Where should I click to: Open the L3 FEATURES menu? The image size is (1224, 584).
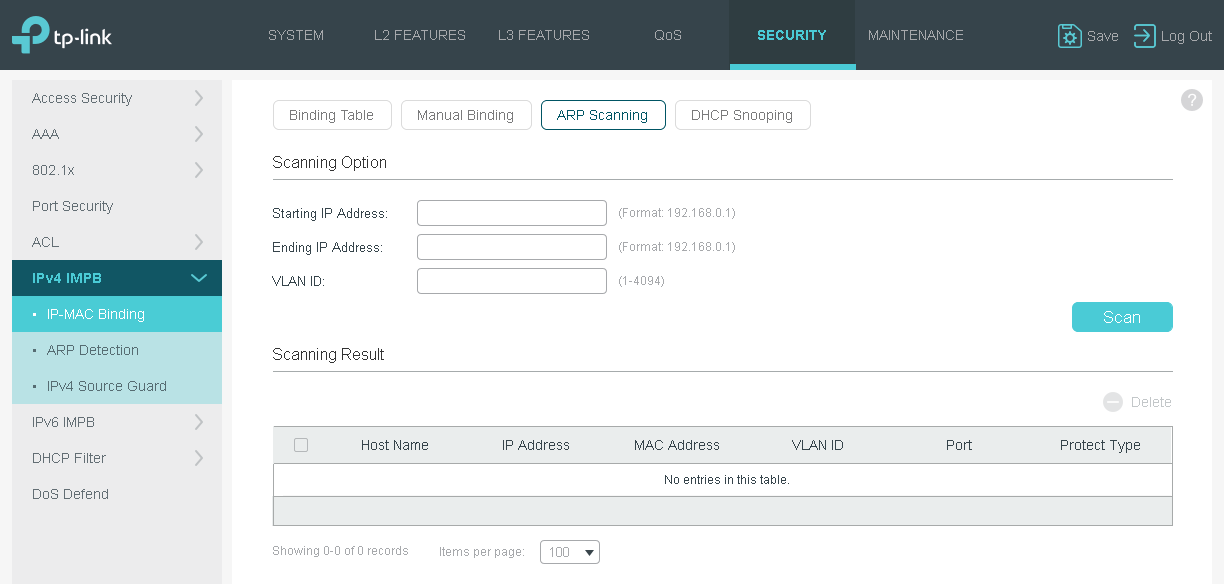coord(544,35)
